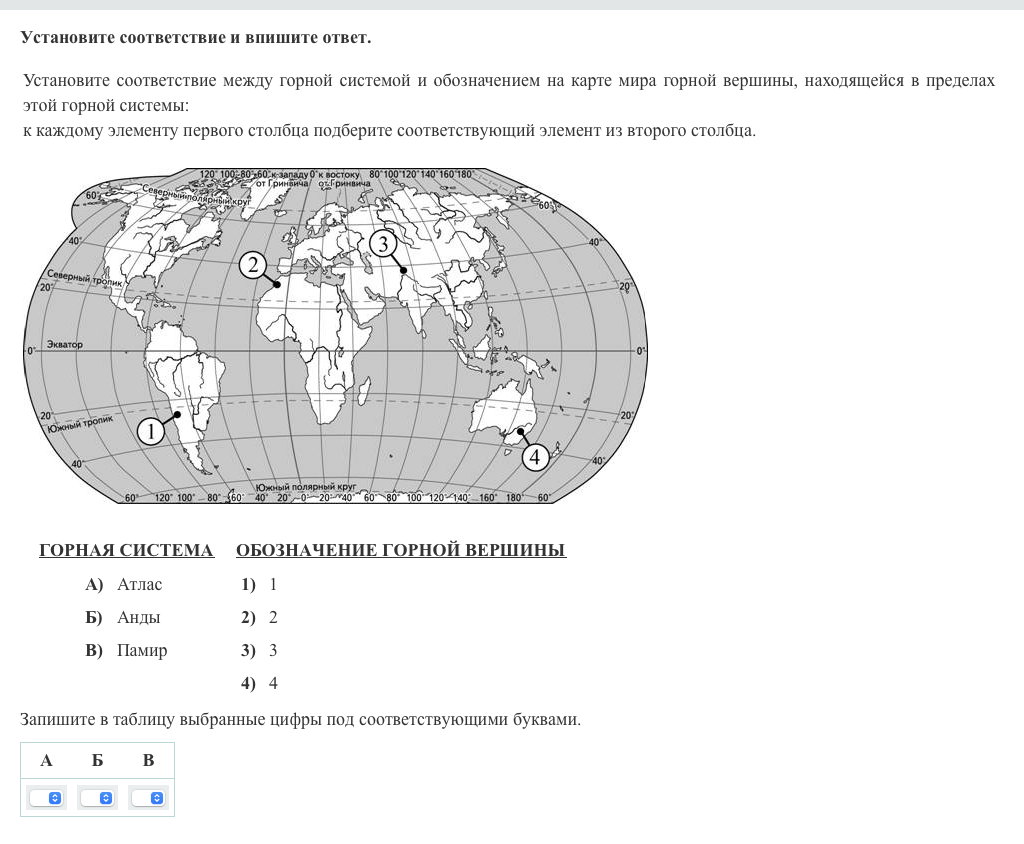Viewport: 1024px width, 844px height.
Task: Click the 'Памир' mountain system label
Action: point(142,650)
